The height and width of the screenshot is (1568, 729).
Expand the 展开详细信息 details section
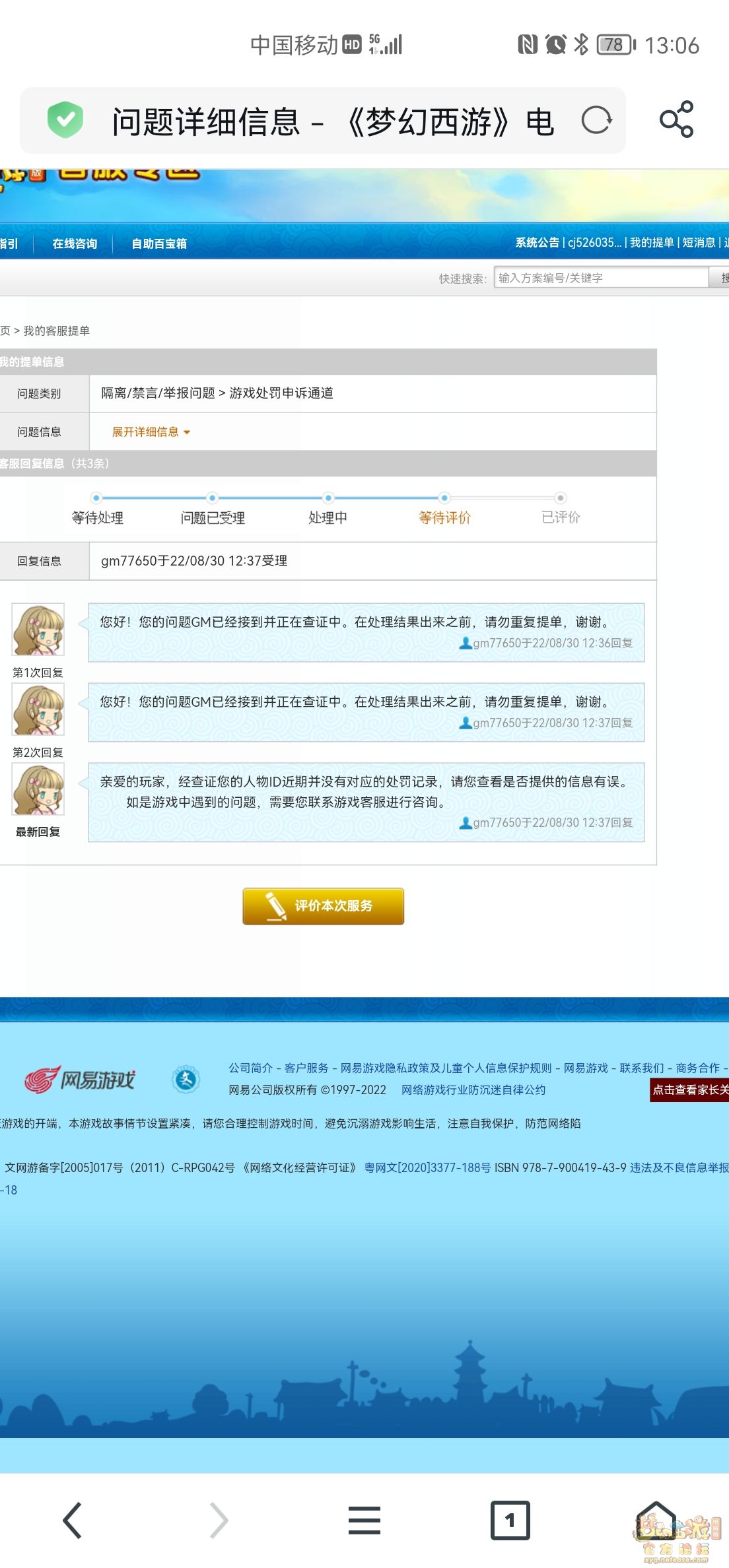[151, 432]
